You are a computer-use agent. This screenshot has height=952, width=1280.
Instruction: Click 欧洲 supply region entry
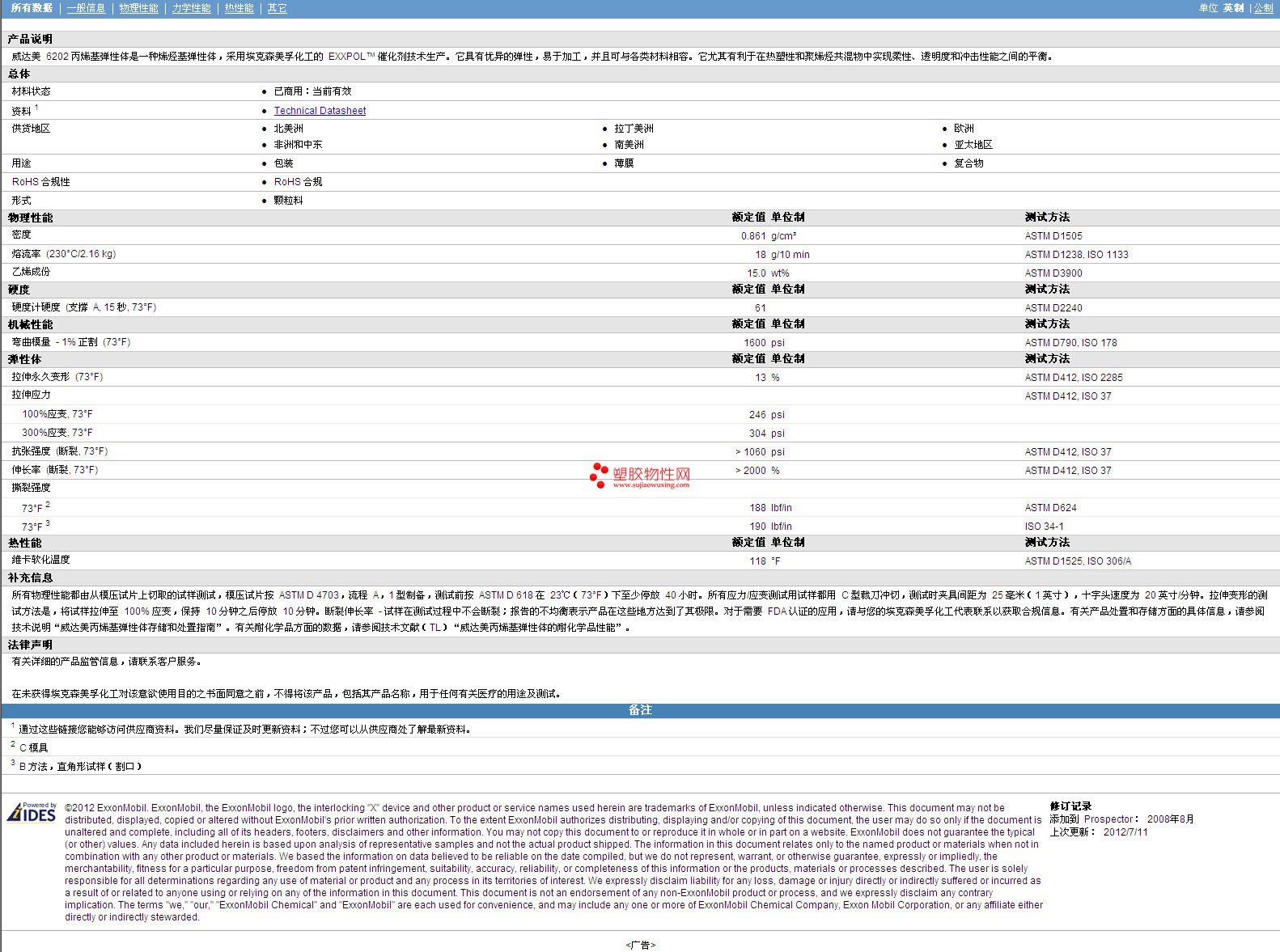pyautogui.click(x=964, y=129)
